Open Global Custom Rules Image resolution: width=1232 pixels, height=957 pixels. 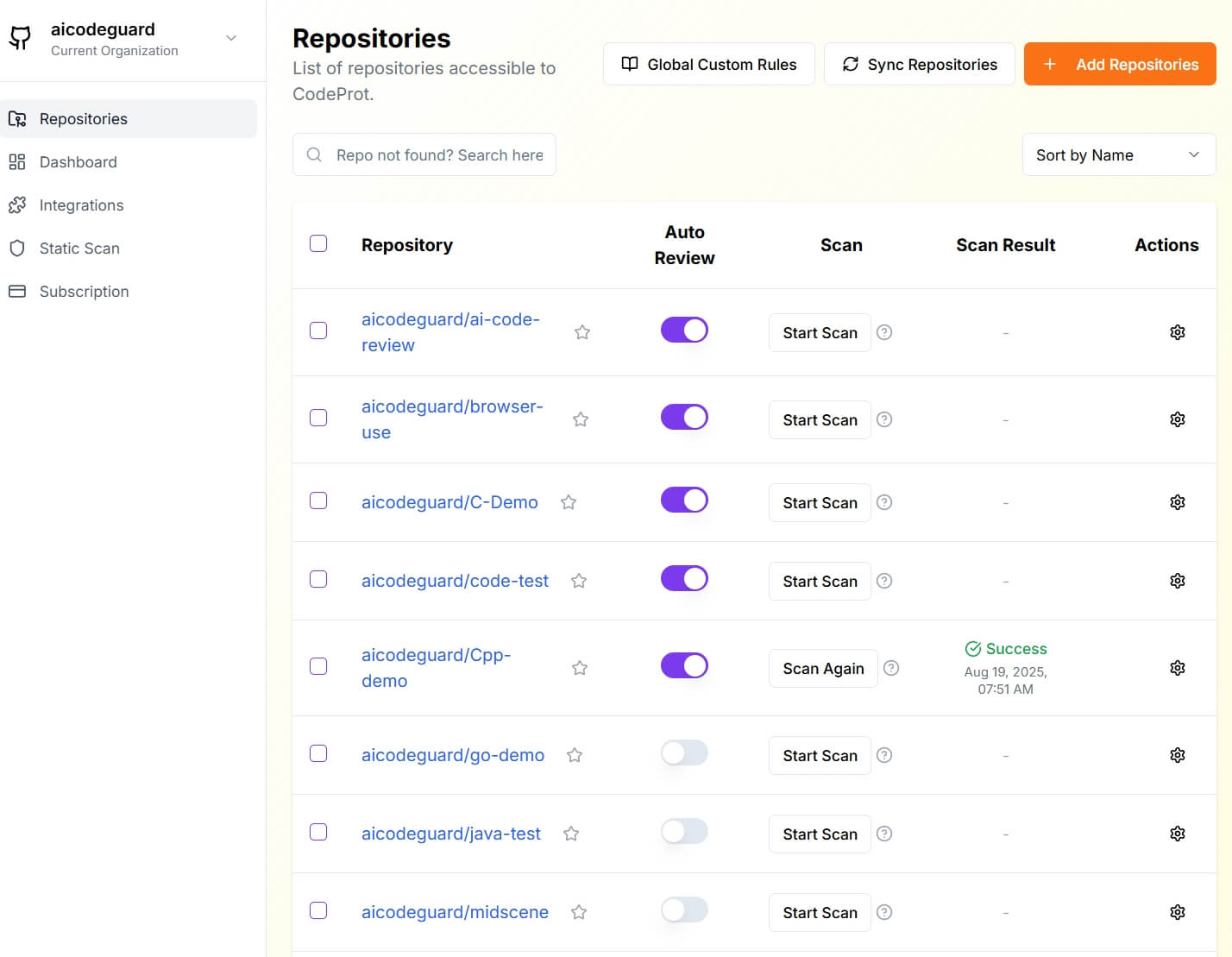(707, 63)
